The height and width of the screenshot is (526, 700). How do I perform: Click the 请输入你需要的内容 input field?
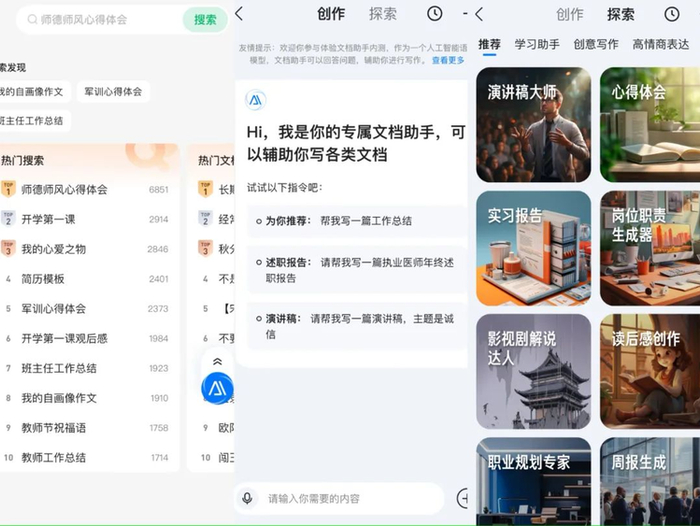coord(339,498)
